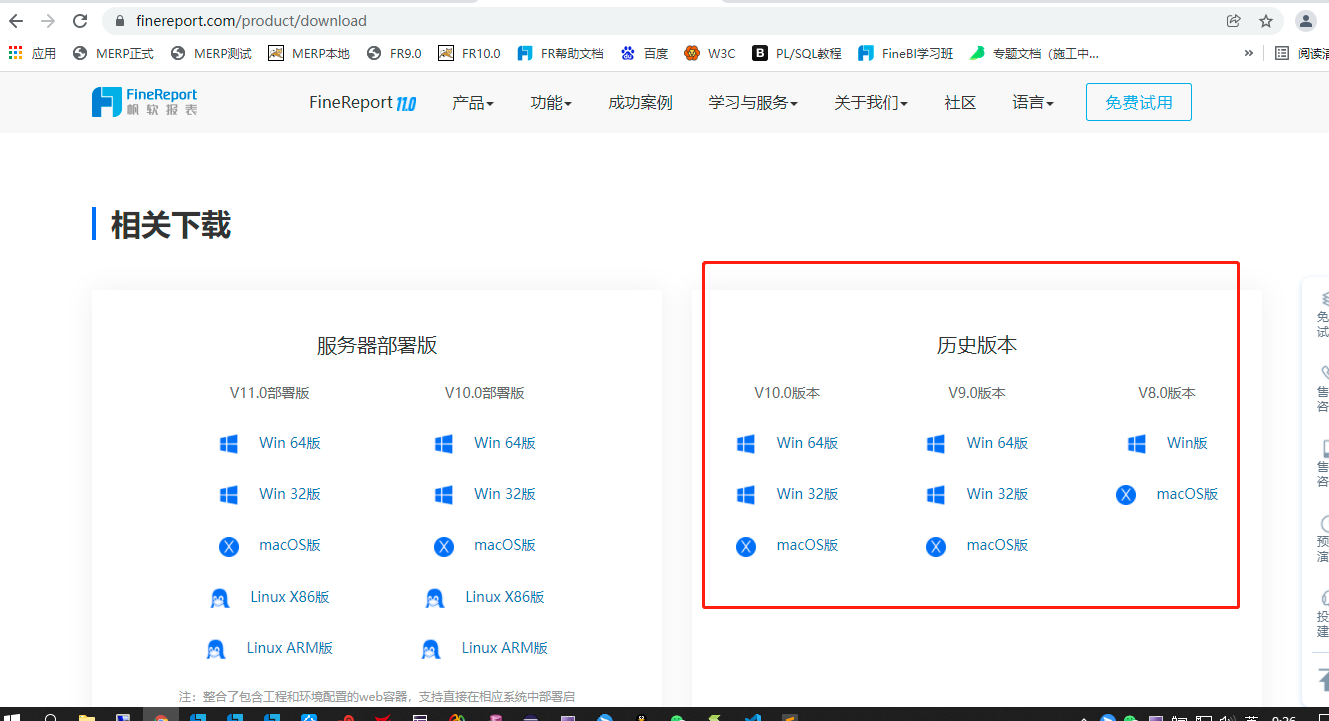The image size is (1329, 721).
Task: Click the 免费试用 button
Action: tap(1139, 102)
